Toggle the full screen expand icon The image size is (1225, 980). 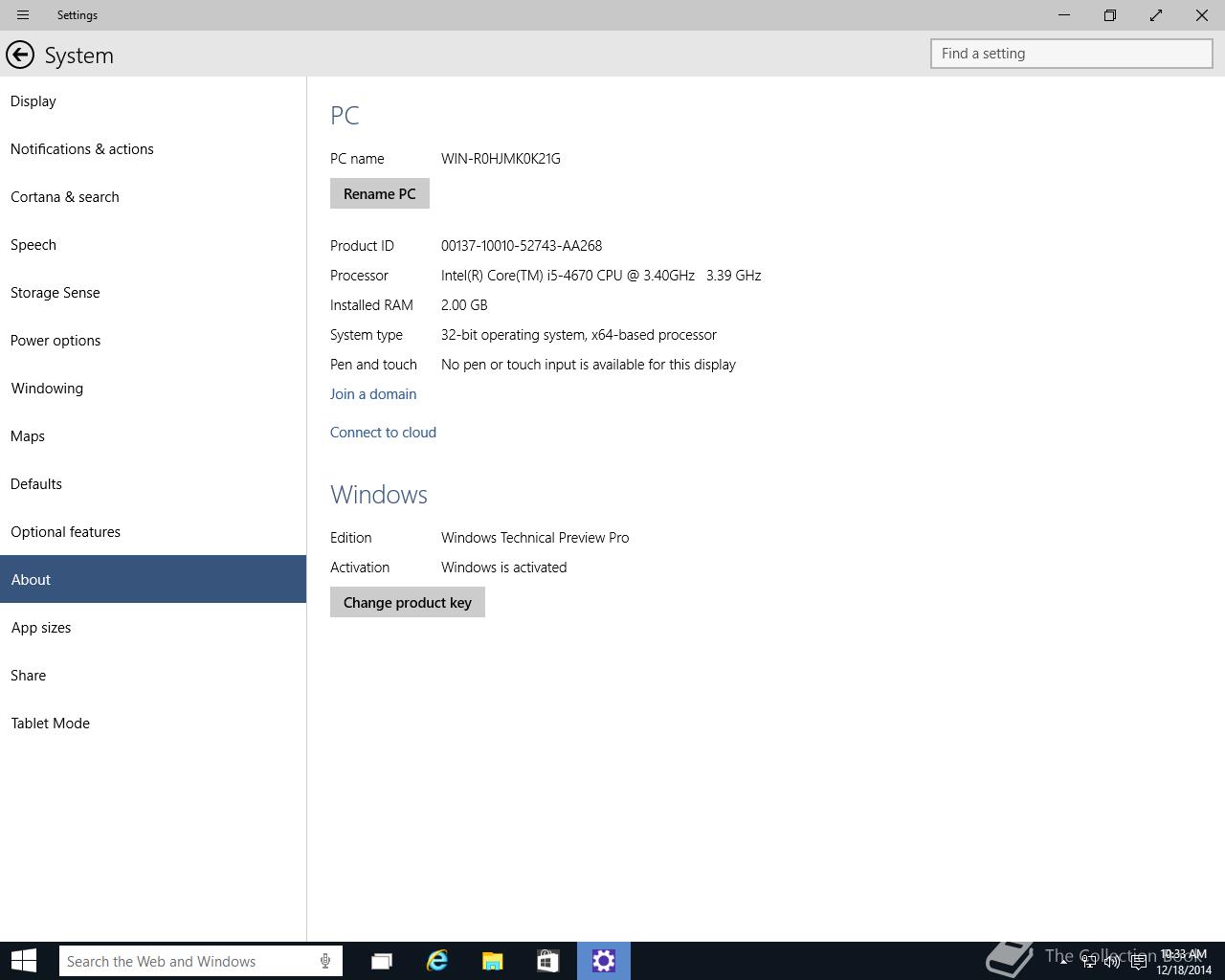tap(1156, 15)
